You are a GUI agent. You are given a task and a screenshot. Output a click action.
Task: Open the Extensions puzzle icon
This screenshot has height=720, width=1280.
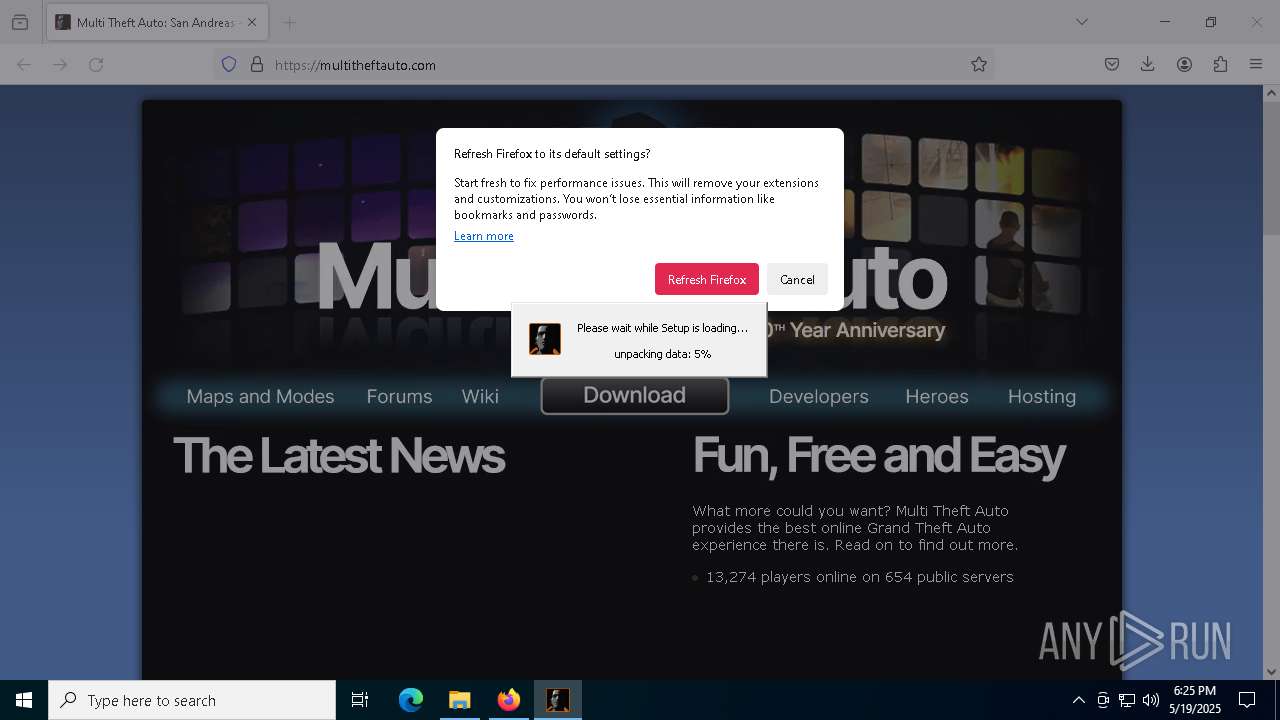tap(1220, 64)
